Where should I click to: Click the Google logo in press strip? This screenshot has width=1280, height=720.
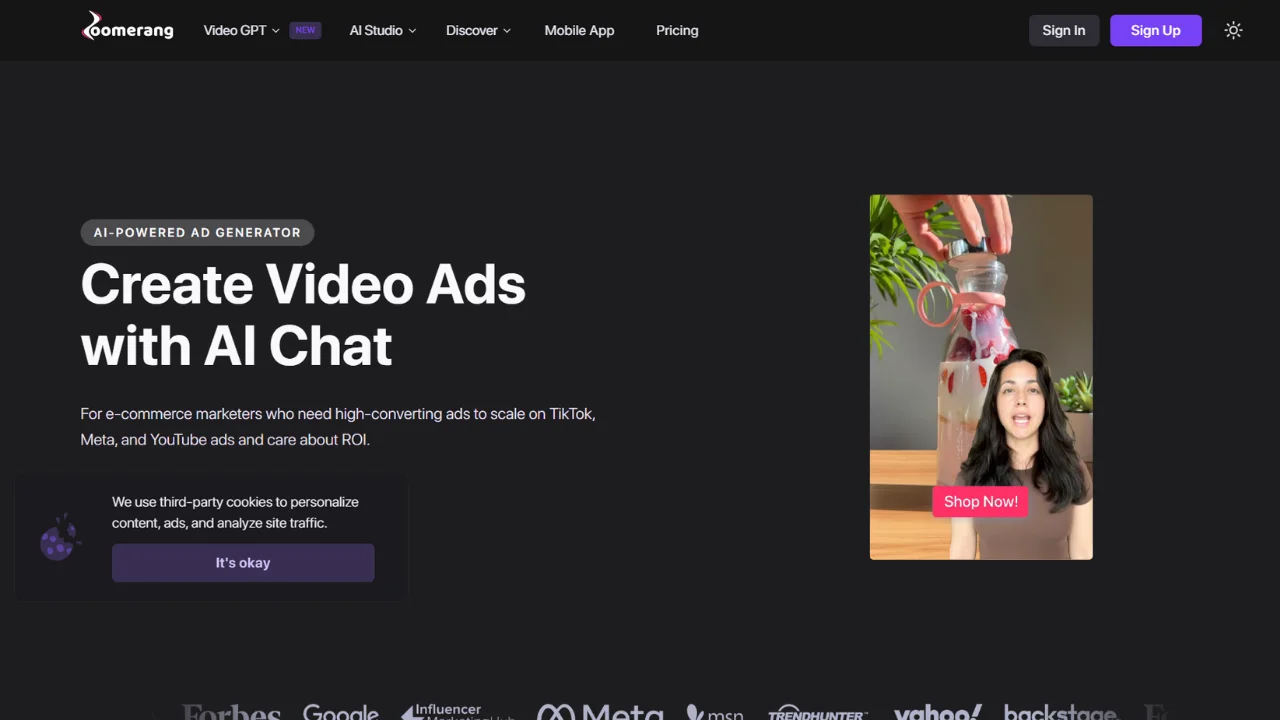pos(341,711)
